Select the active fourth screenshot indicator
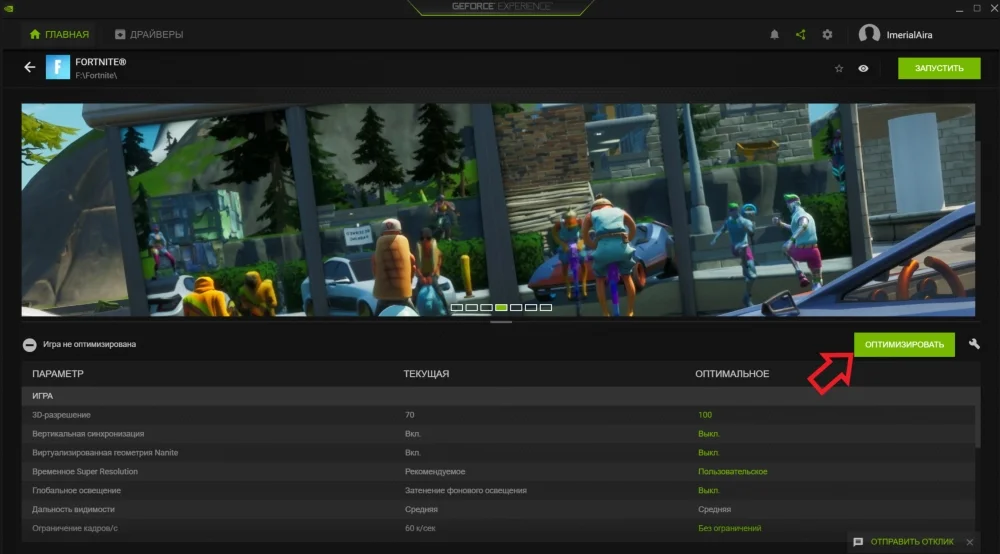 click(x=501, y=307)
